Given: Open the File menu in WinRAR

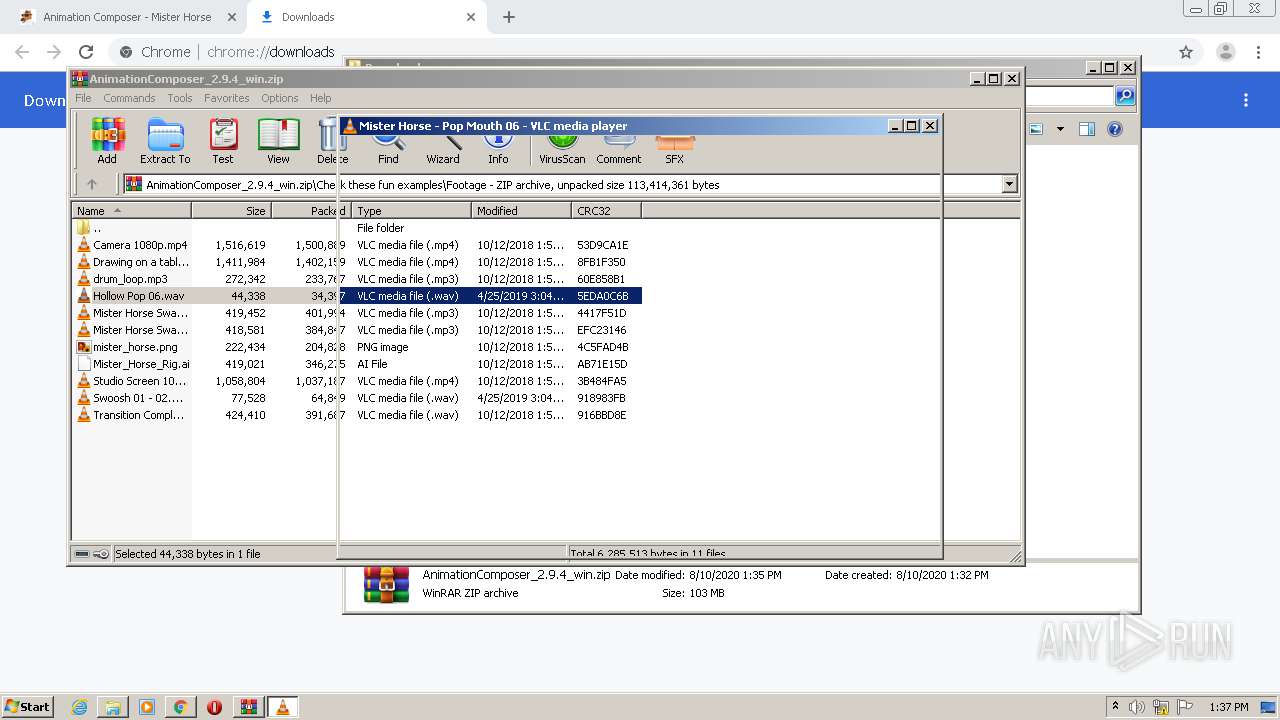Looking at the screenshot, I should 83,98.
